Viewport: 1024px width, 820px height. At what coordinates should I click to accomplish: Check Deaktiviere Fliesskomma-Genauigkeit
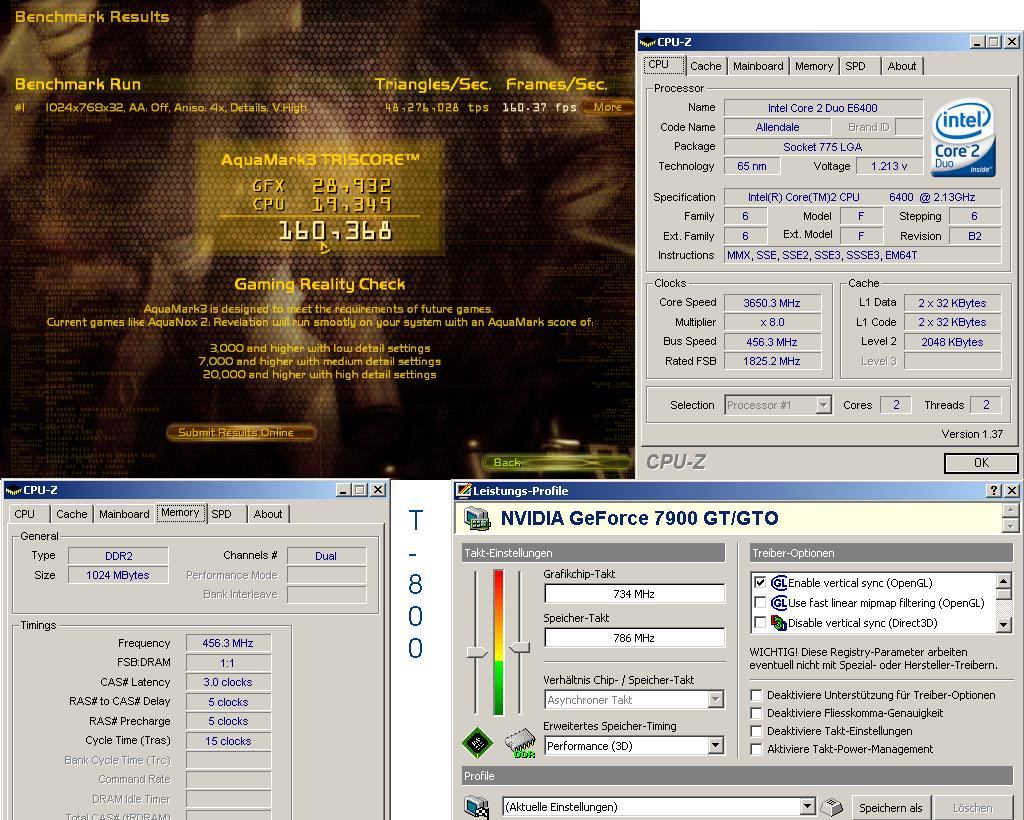pos(756,713)
